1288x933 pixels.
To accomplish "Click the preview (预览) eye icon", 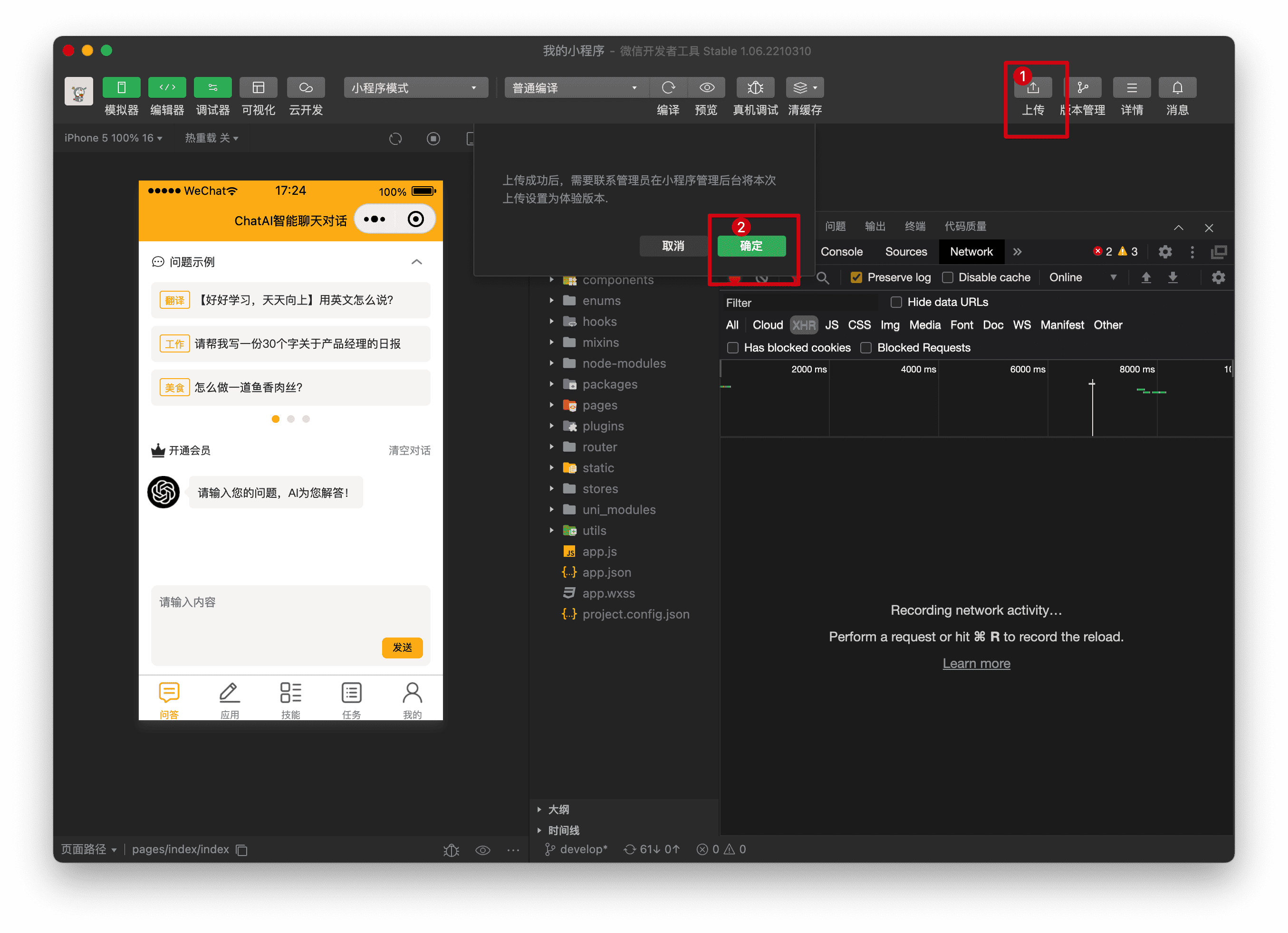I will click(x=706, y=88).
